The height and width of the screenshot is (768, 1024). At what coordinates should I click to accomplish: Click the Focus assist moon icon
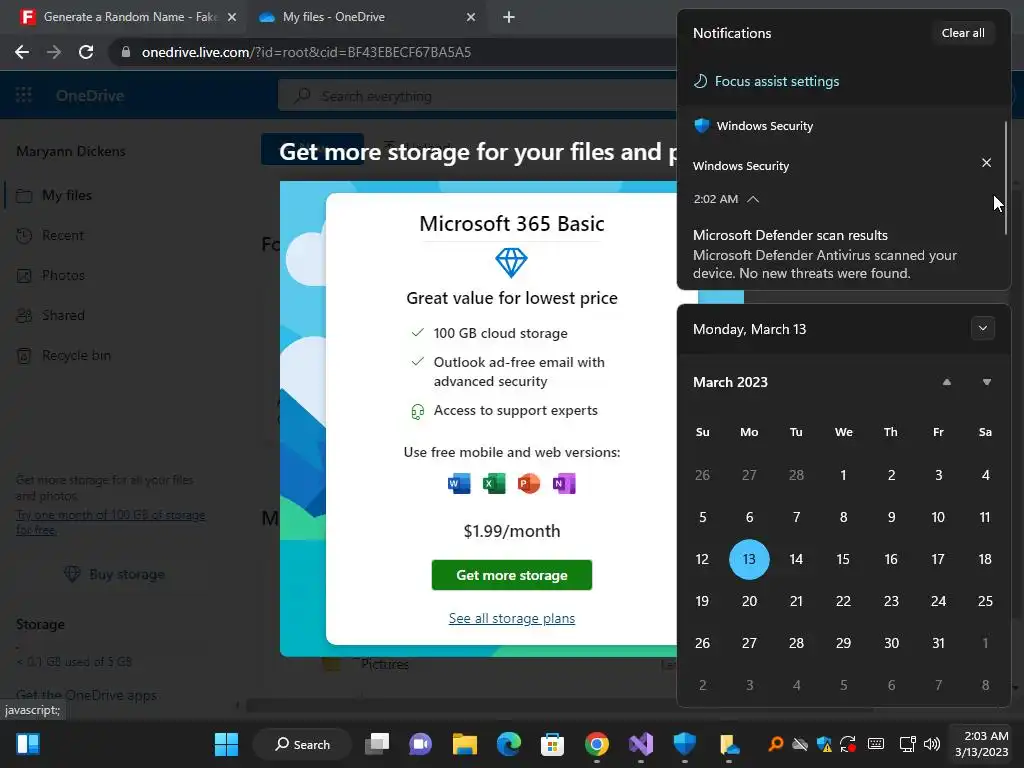pos(701,81)
